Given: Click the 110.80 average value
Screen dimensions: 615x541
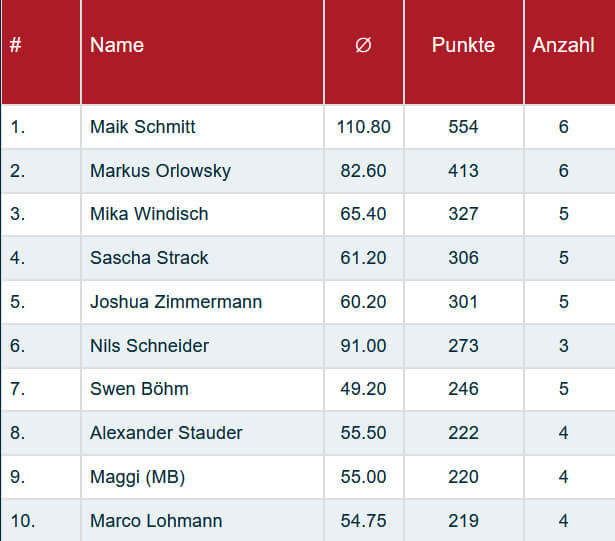Looking at the screenshot, I should point(364,127).
